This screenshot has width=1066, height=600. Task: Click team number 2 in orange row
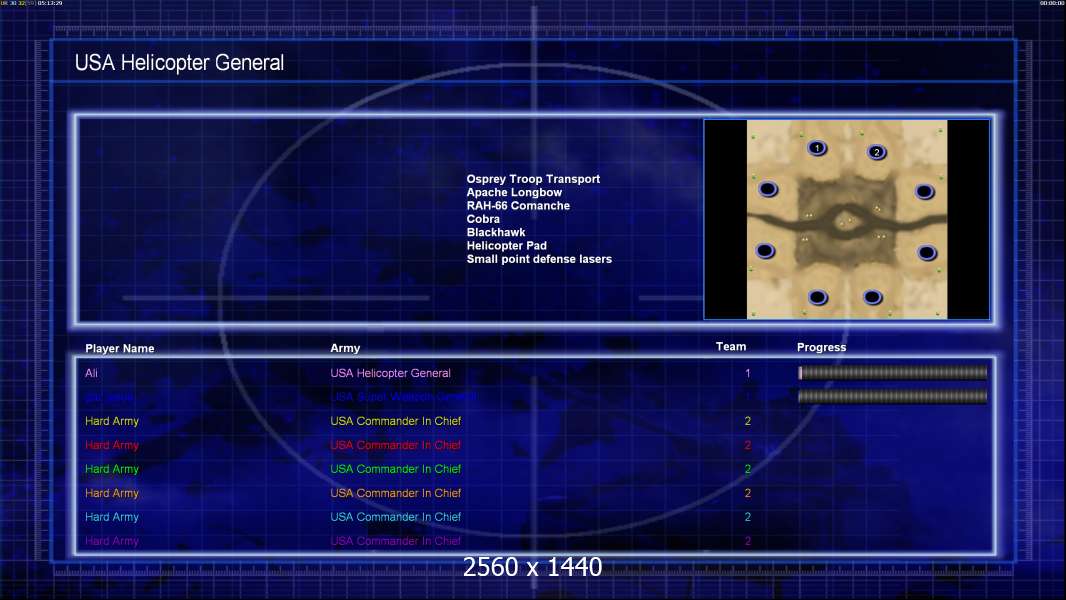748,493
